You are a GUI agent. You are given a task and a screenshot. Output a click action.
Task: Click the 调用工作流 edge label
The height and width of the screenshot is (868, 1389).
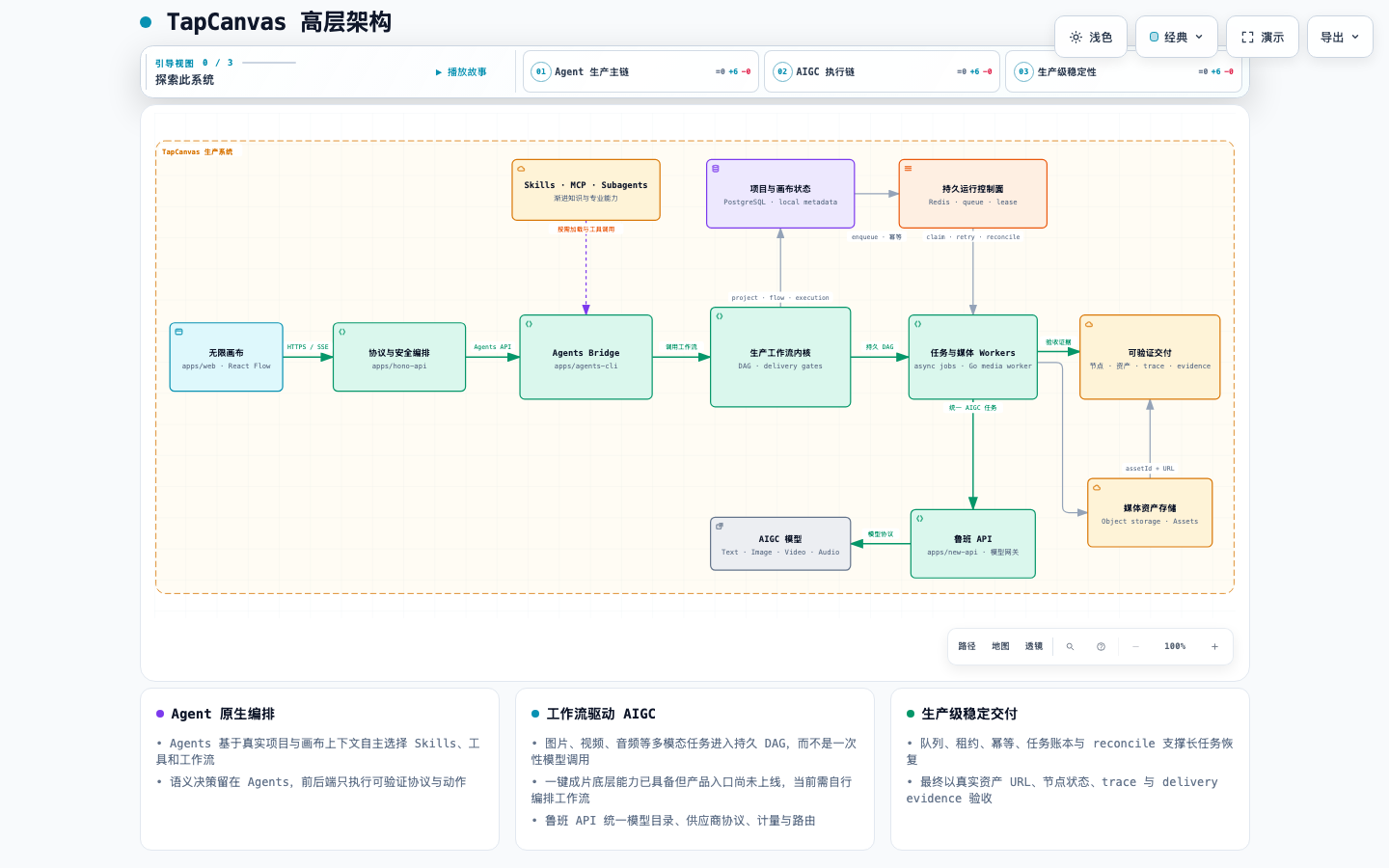tap(681, 347)
